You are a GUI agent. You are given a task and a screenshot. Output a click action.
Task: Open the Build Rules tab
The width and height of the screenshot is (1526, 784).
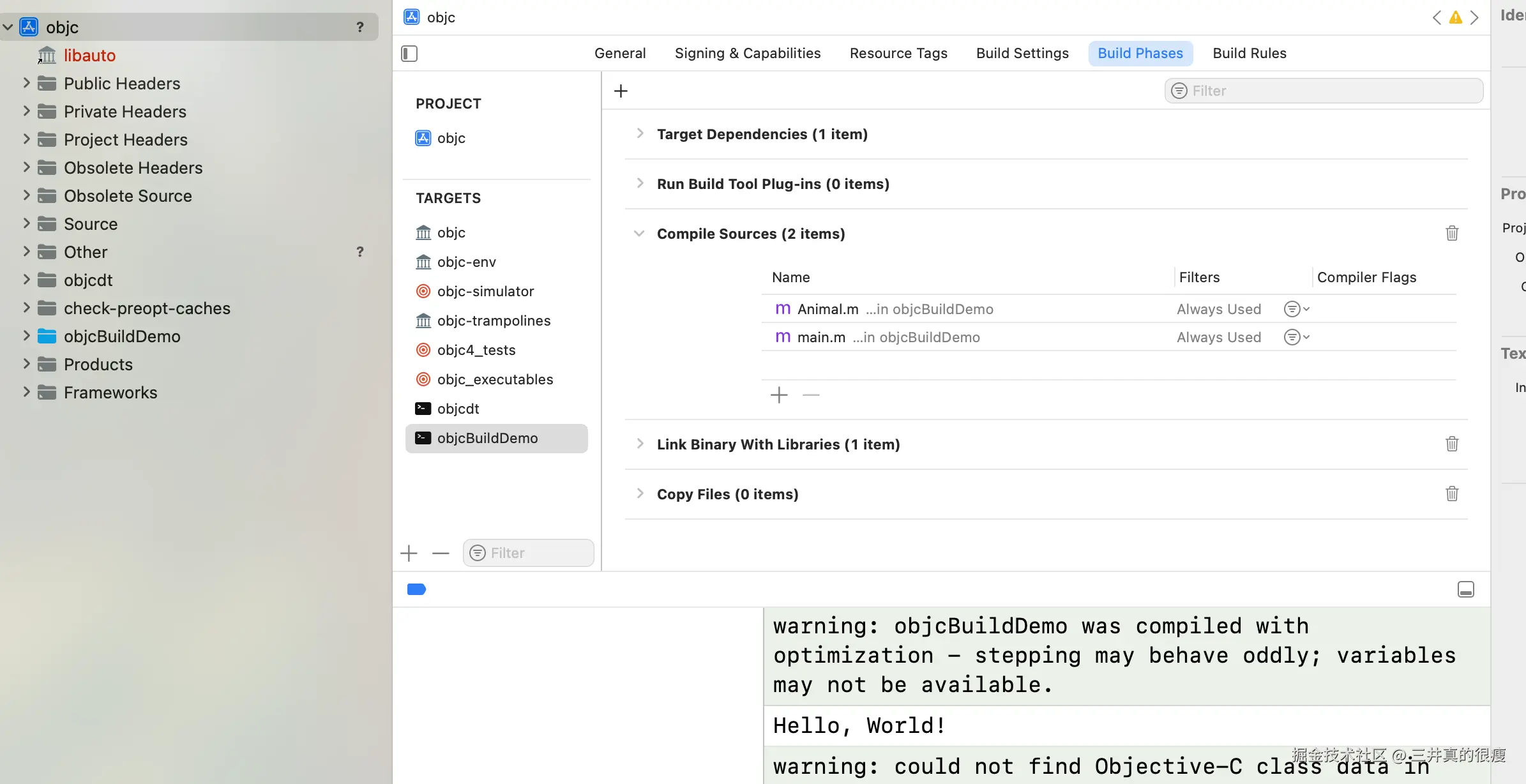[x=1250, y=53]
